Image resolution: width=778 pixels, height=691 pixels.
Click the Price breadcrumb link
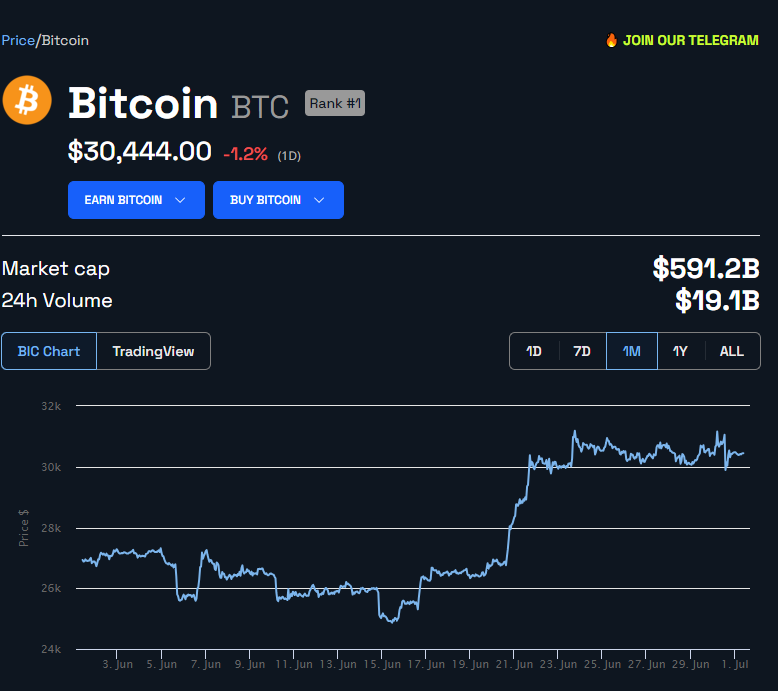point(18,40)
